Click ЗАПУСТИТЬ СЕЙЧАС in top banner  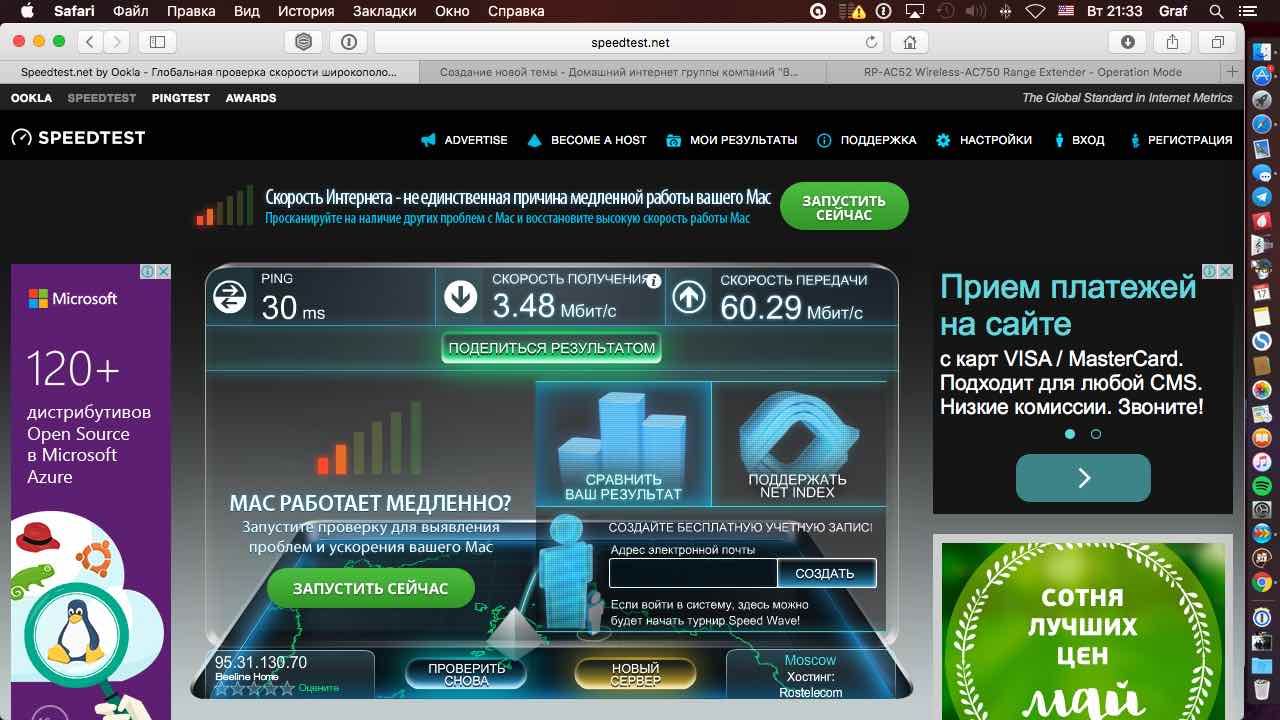[x=844, y=208]
